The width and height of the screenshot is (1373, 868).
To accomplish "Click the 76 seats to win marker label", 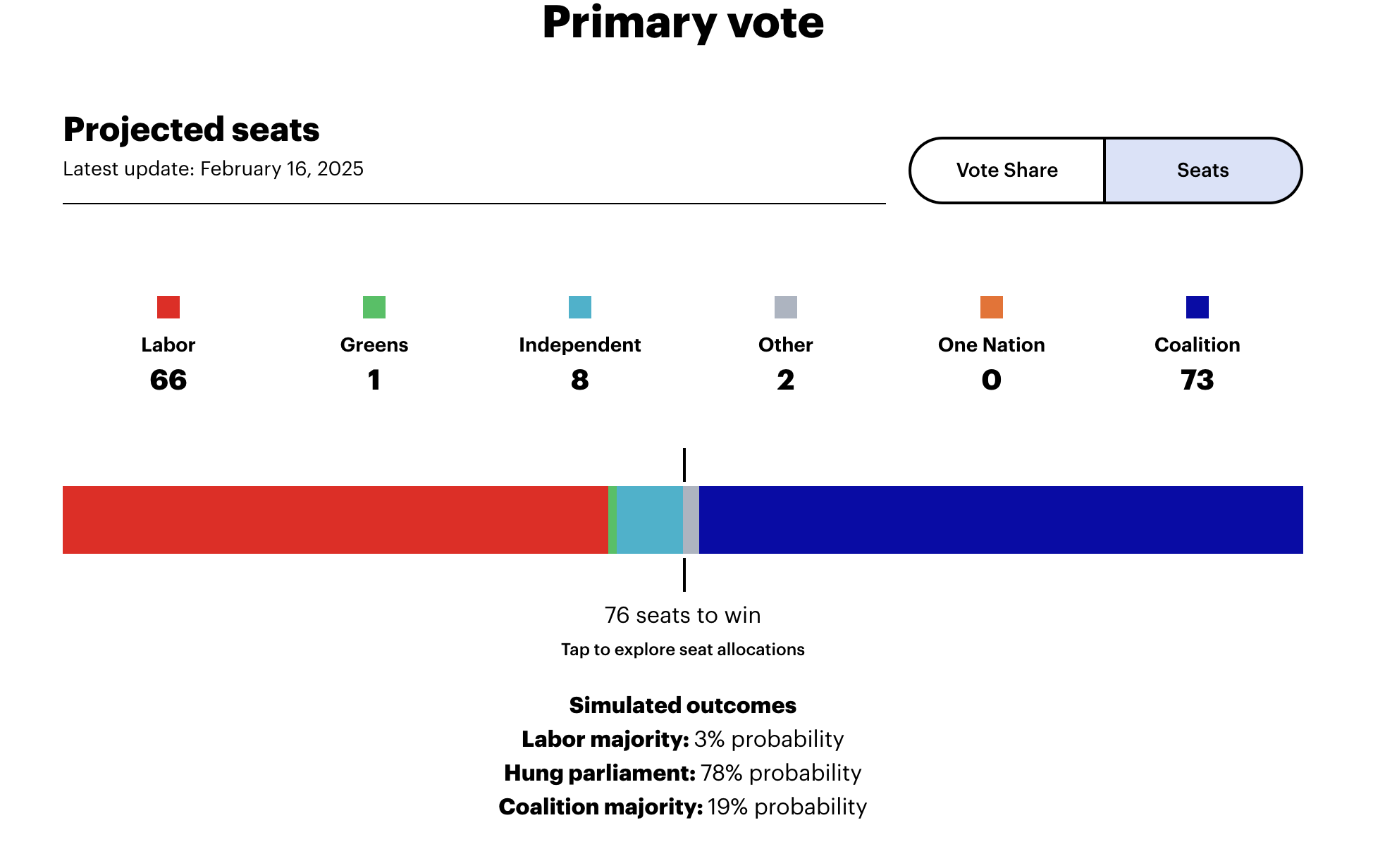I will coord(683,615).
